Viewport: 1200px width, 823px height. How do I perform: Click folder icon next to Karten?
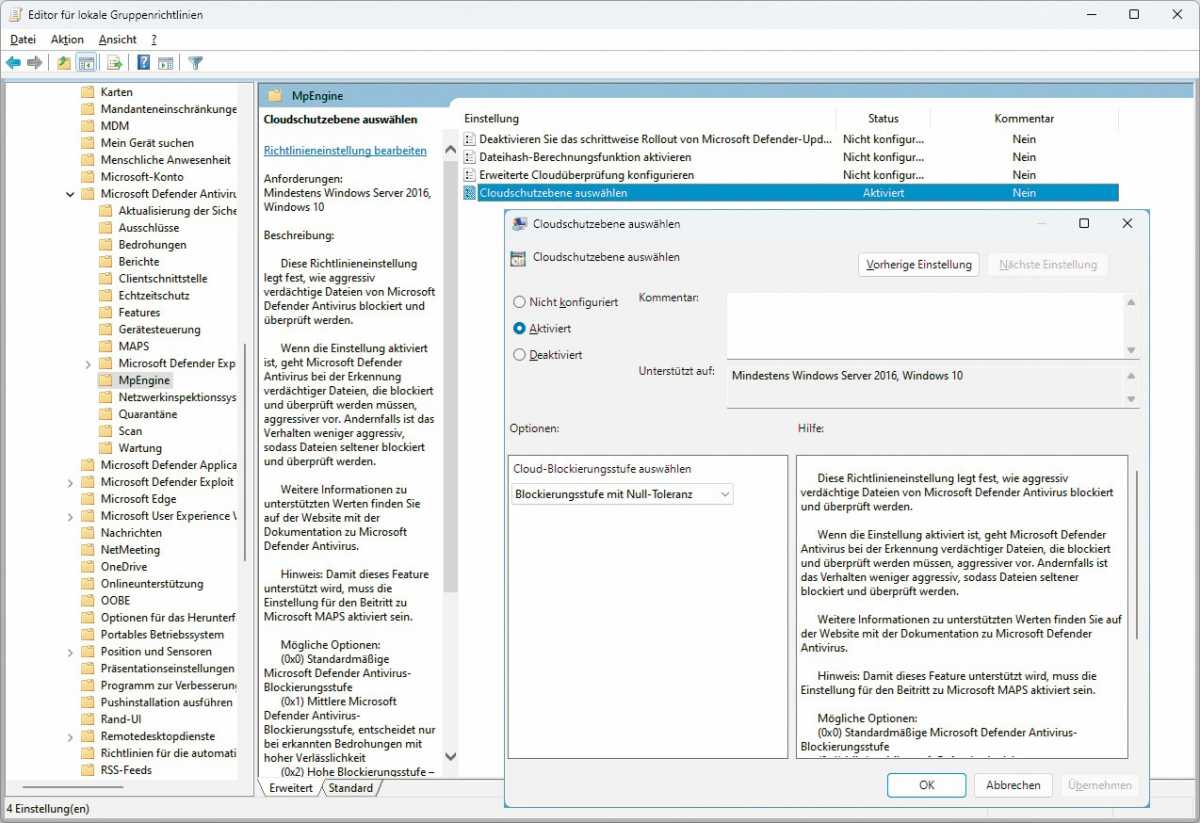pyautogui.click(x=88, y=92)
